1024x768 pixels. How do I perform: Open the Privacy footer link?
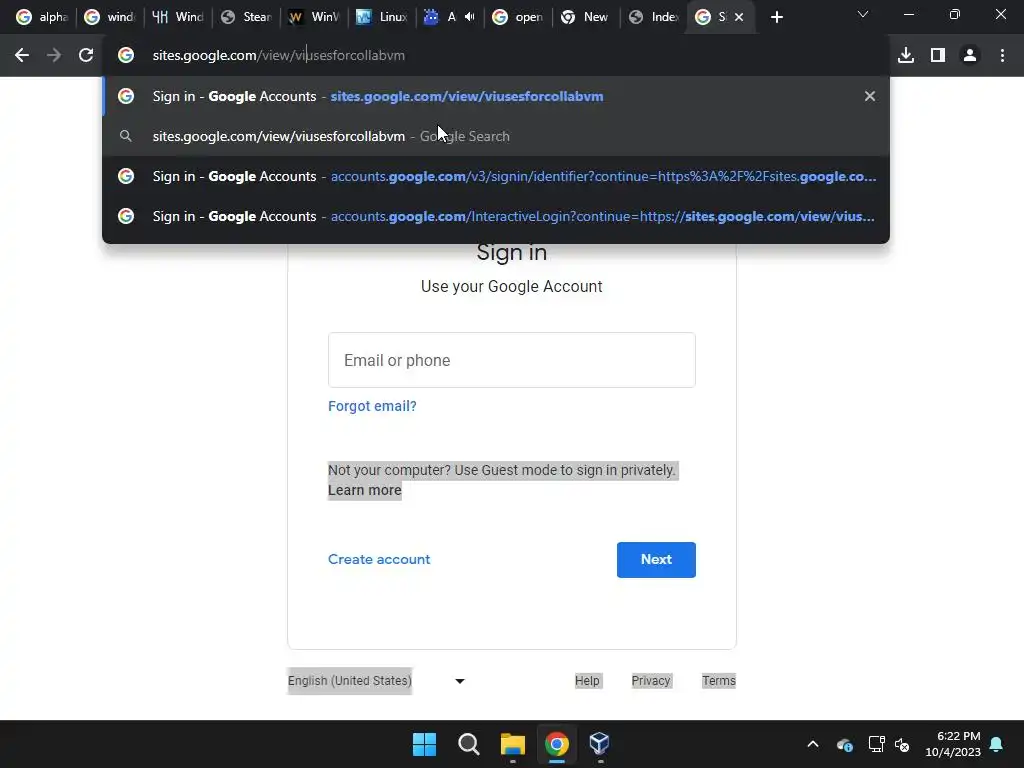[x=650, y=680]
